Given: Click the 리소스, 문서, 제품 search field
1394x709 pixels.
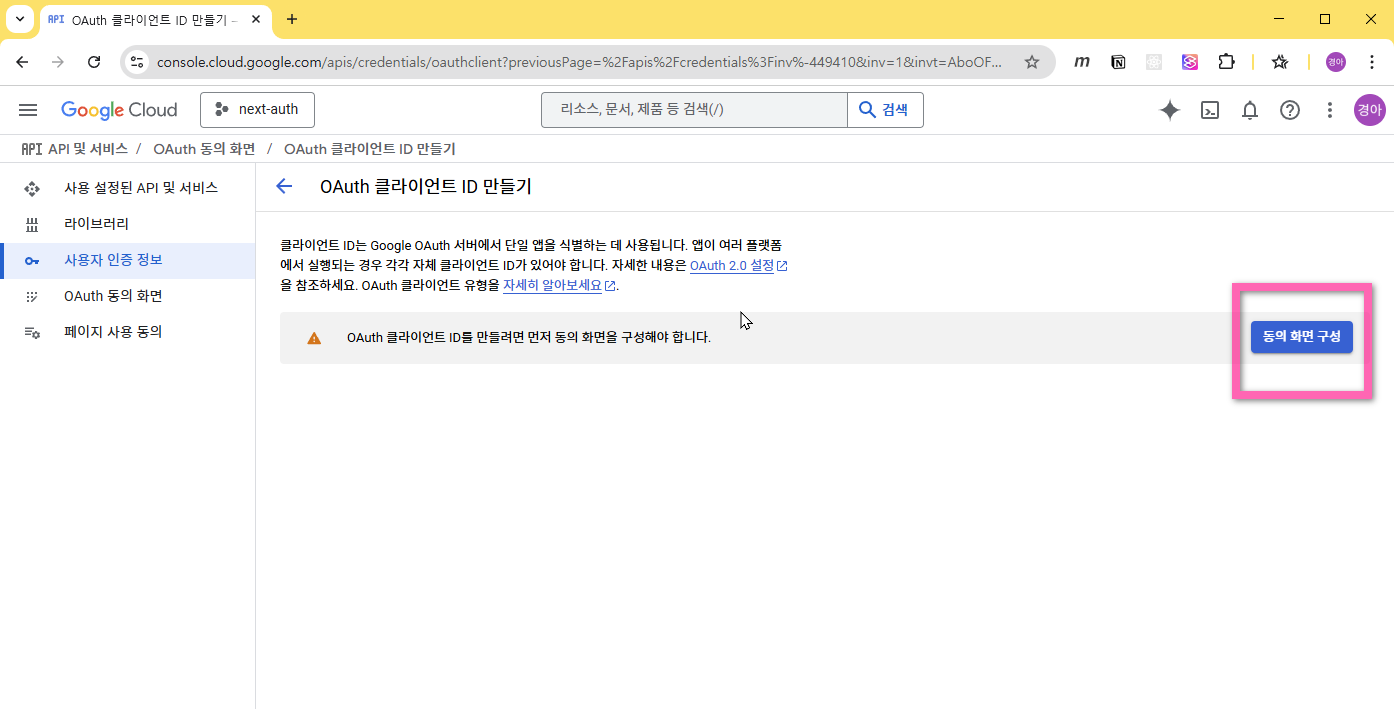Looking at the screenshot, I should [693, 110].
